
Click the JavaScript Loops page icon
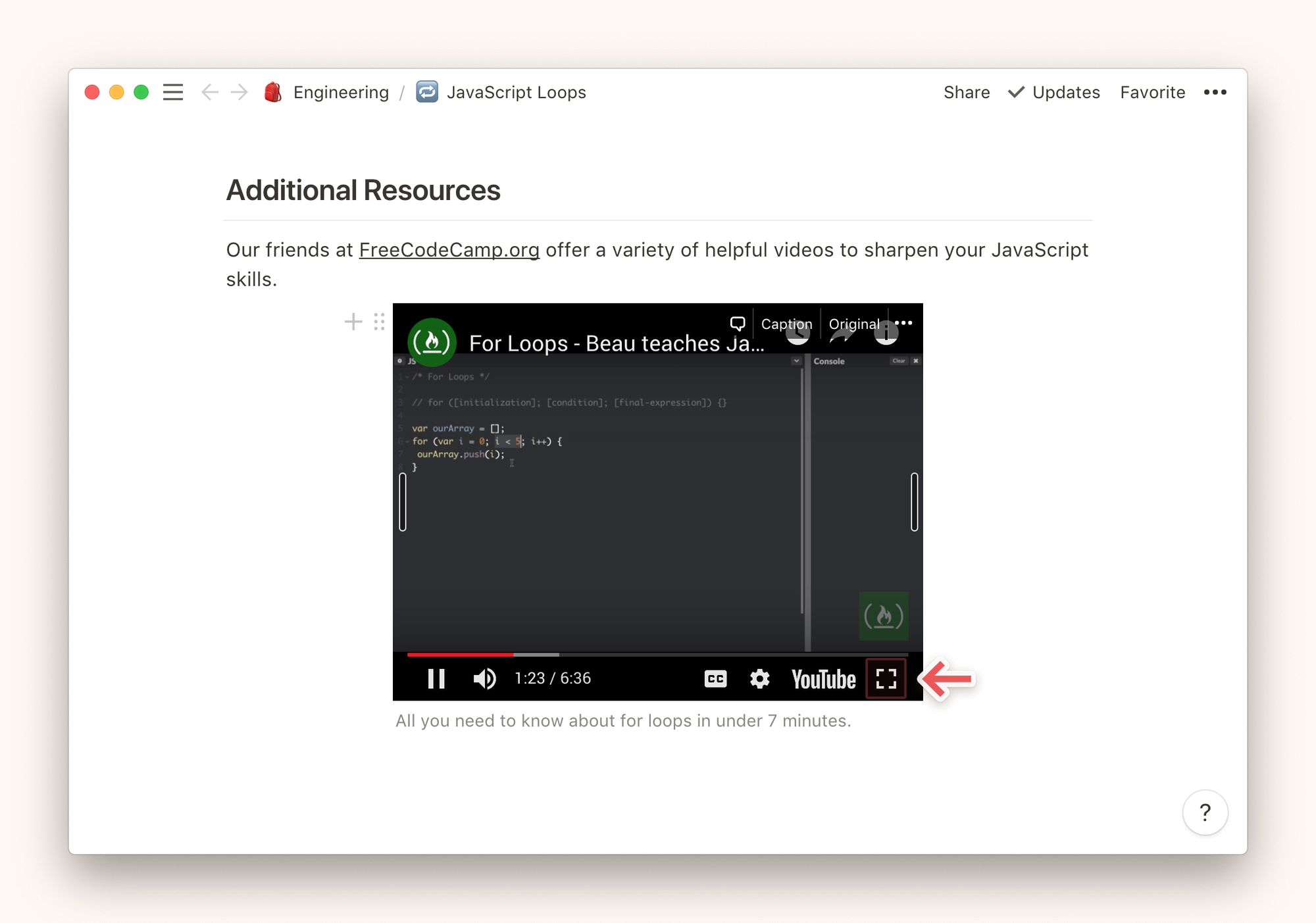point(427,92)
